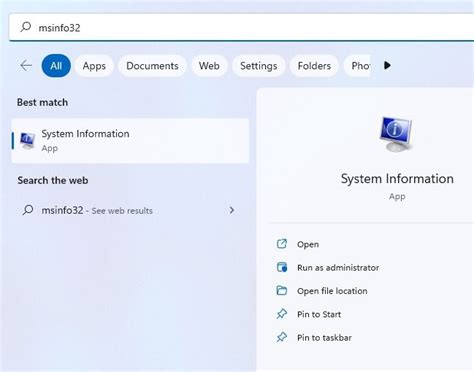Click the search box containing msinfo32
The height and width of the screenshot is (372, 474).
click(x=242, y=27)
